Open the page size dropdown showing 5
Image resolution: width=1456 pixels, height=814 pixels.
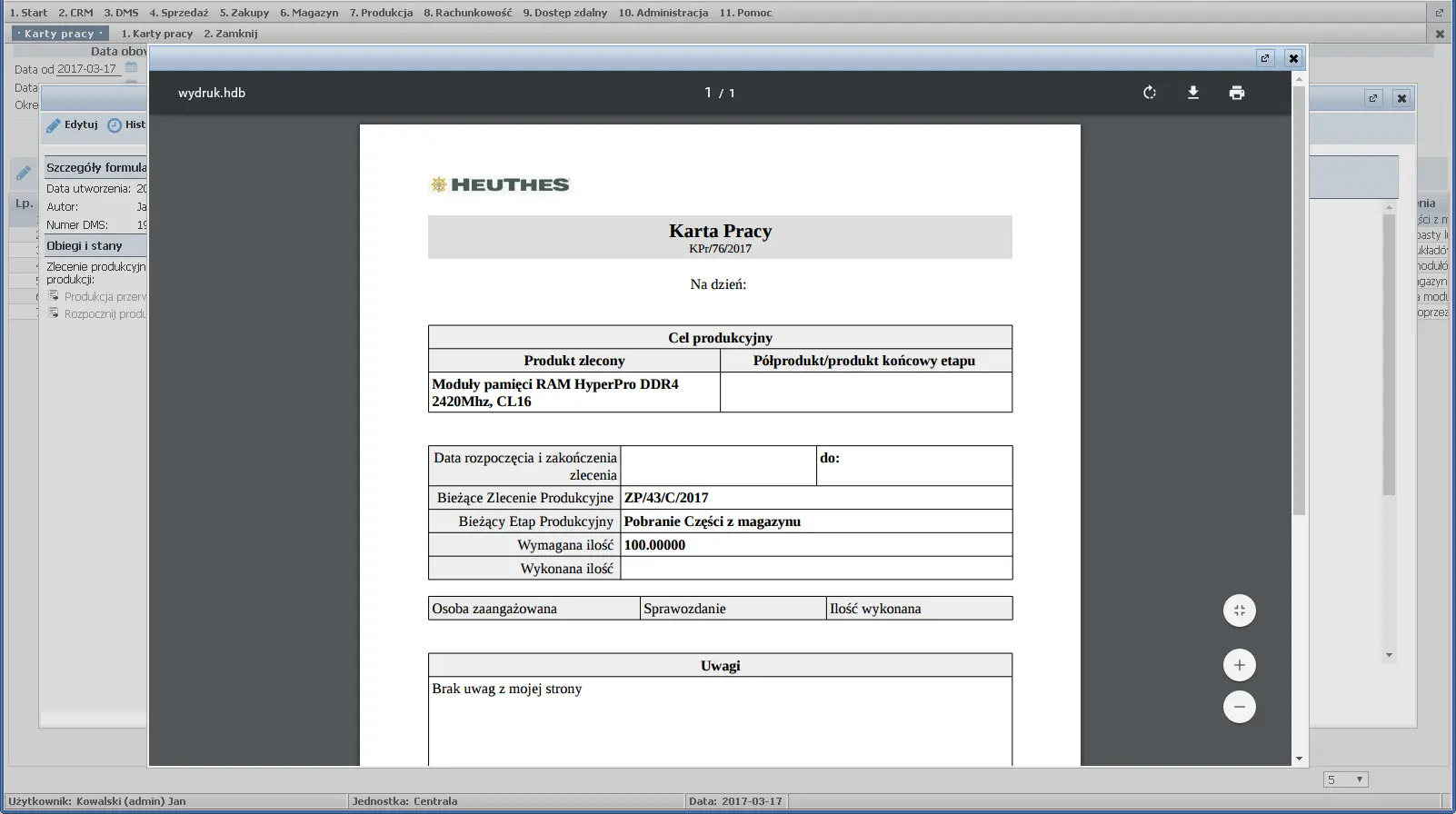point(1345,779)
